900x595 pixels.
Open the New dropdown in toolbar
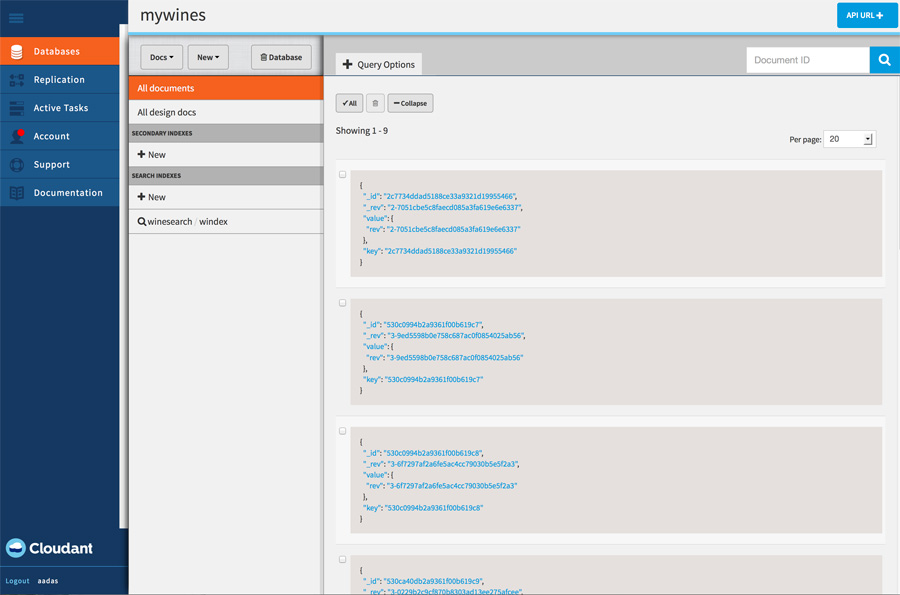pos(208,57)
